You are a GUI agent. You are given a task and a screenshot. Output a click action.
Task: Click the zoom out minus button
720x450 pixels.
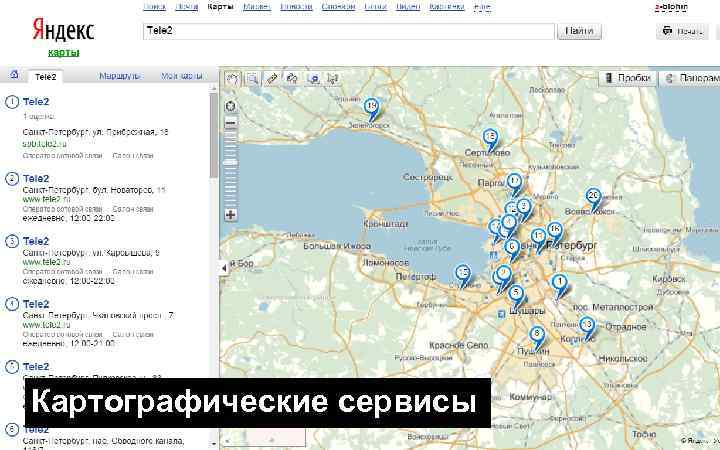pos(231,123)
